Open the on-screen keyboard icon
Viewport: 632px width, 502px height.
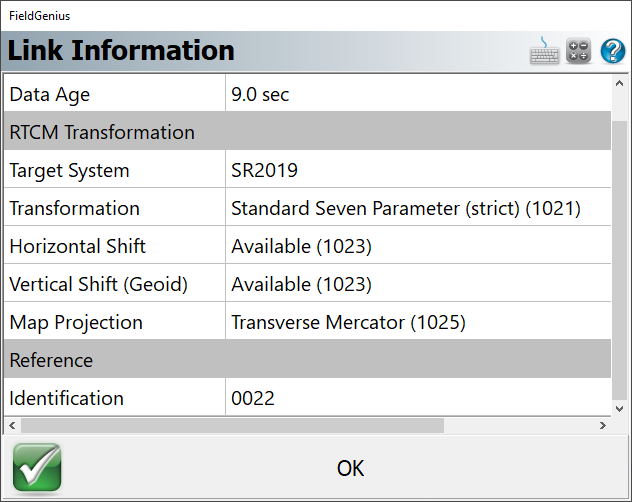(x=544, y=51)
